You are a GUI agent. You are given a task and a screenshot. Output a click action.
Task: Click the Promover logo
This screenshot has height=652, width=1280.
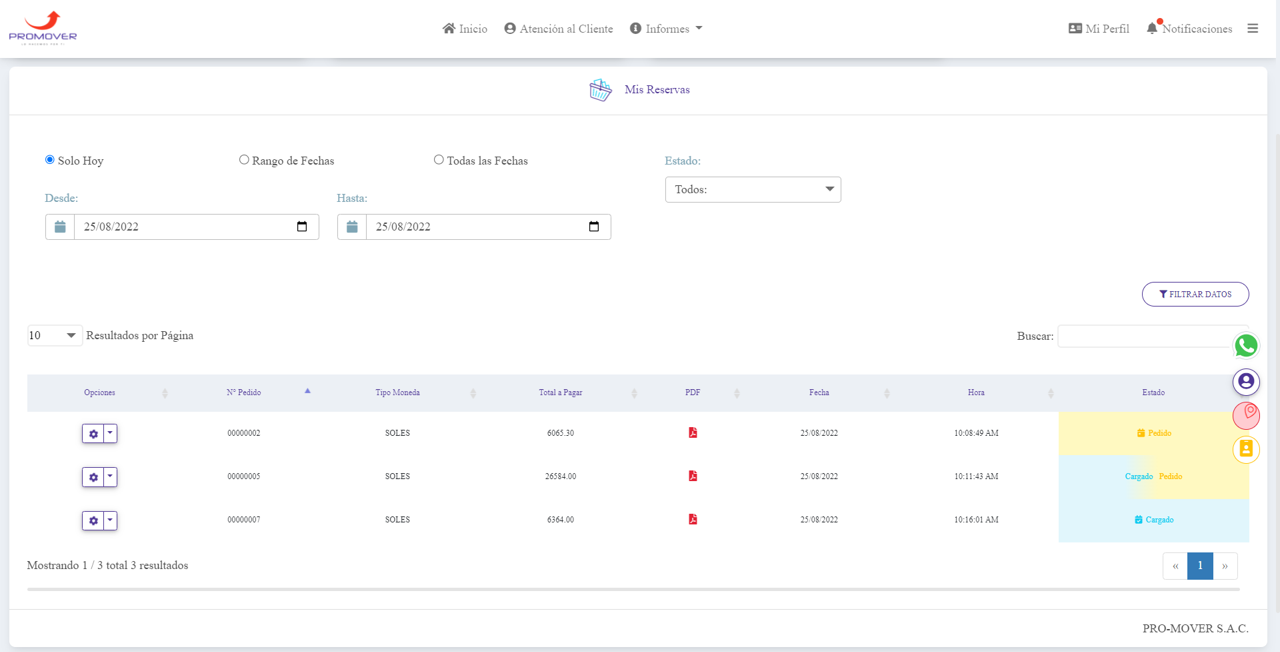click(43, 27)
